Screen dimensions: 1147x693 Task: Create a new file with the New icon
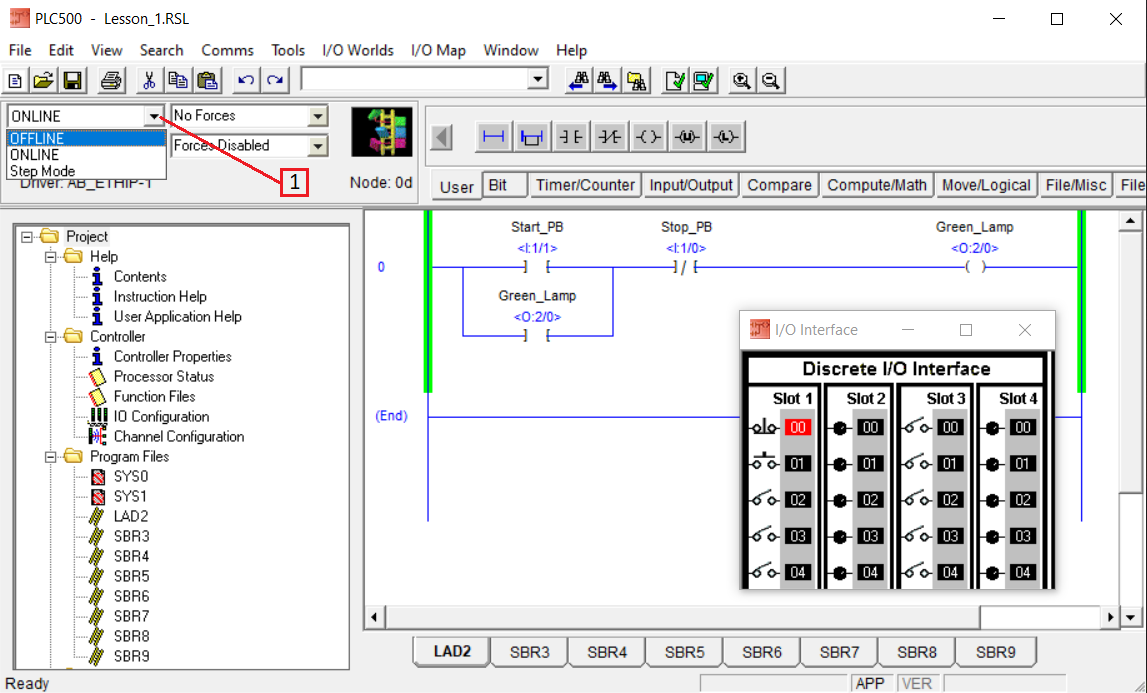click(15, 80)
